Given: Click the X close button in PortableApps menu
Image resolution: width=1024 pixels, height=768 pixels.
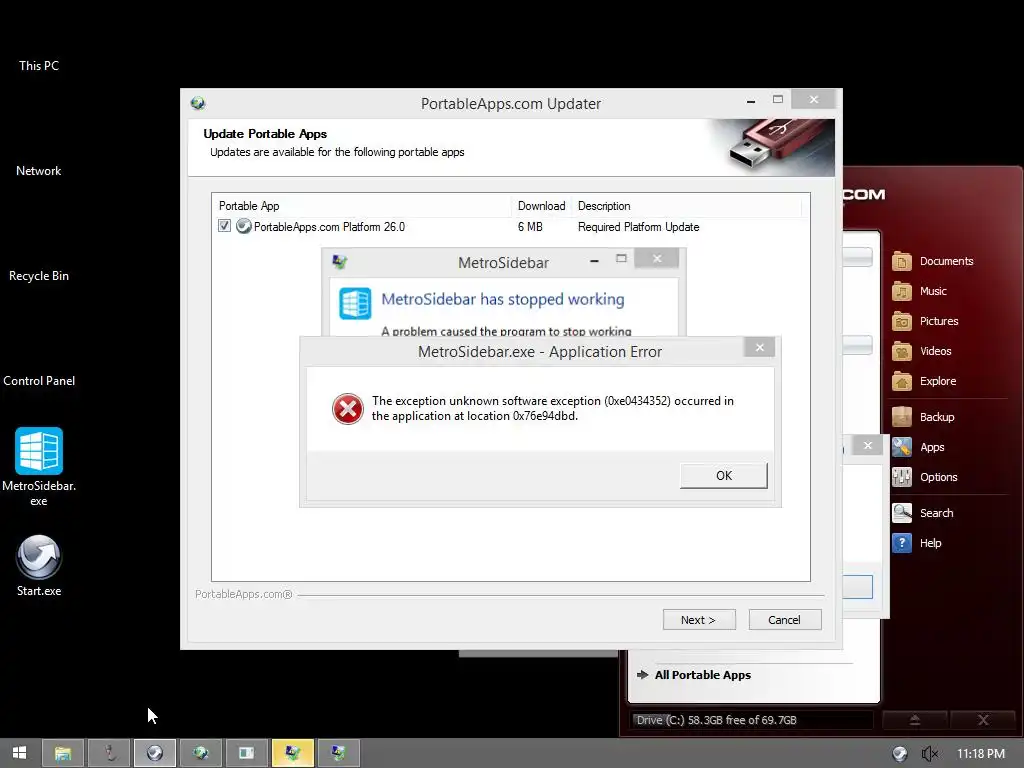Looking at the screenshot, I should coord(983,720).
